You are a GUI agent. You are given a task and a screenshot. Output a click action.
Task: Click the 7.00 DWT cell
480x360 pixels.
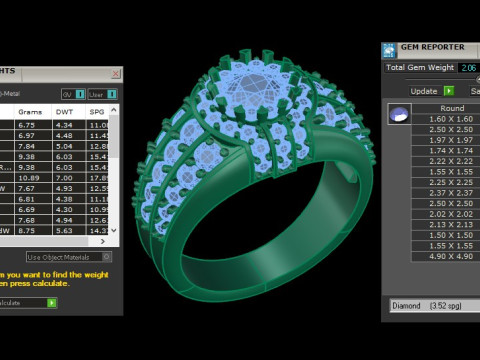click(x=69, y=178)
